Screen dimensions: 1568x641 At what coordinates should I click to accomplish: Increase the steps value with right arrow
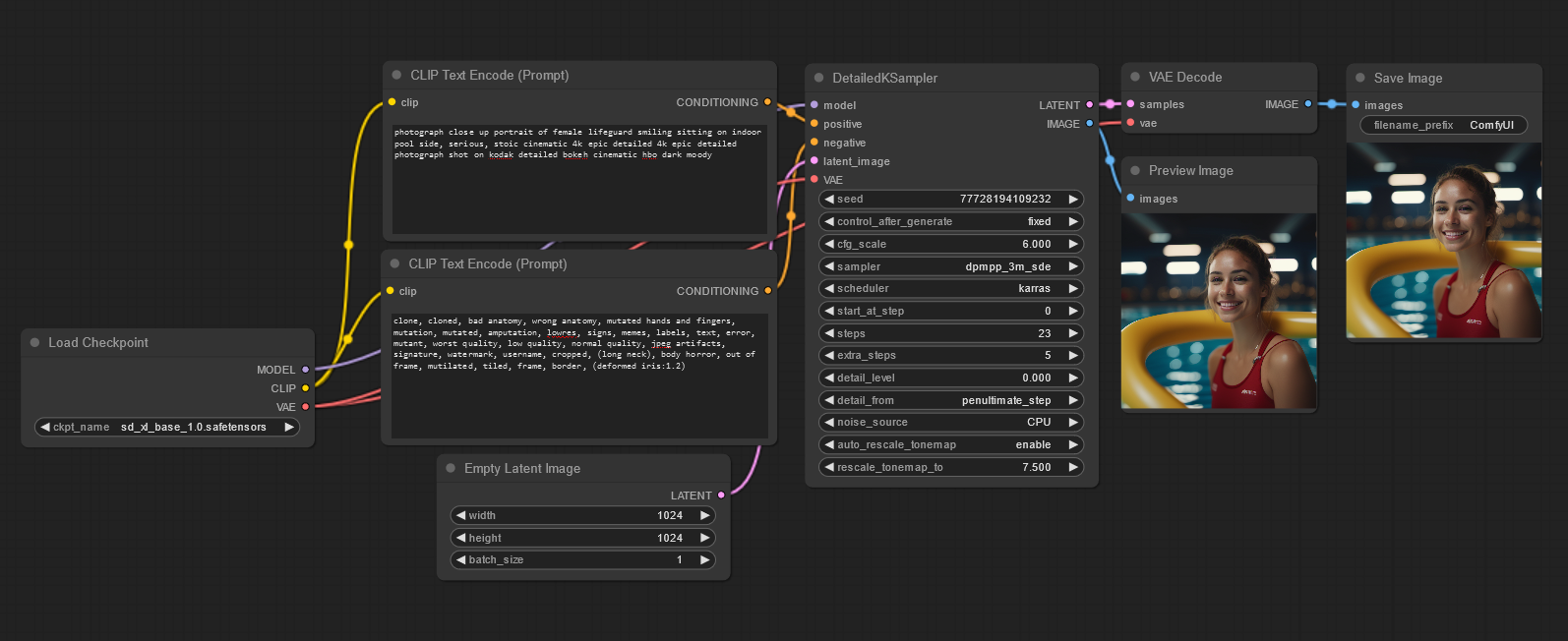(x=1073, y=333)
